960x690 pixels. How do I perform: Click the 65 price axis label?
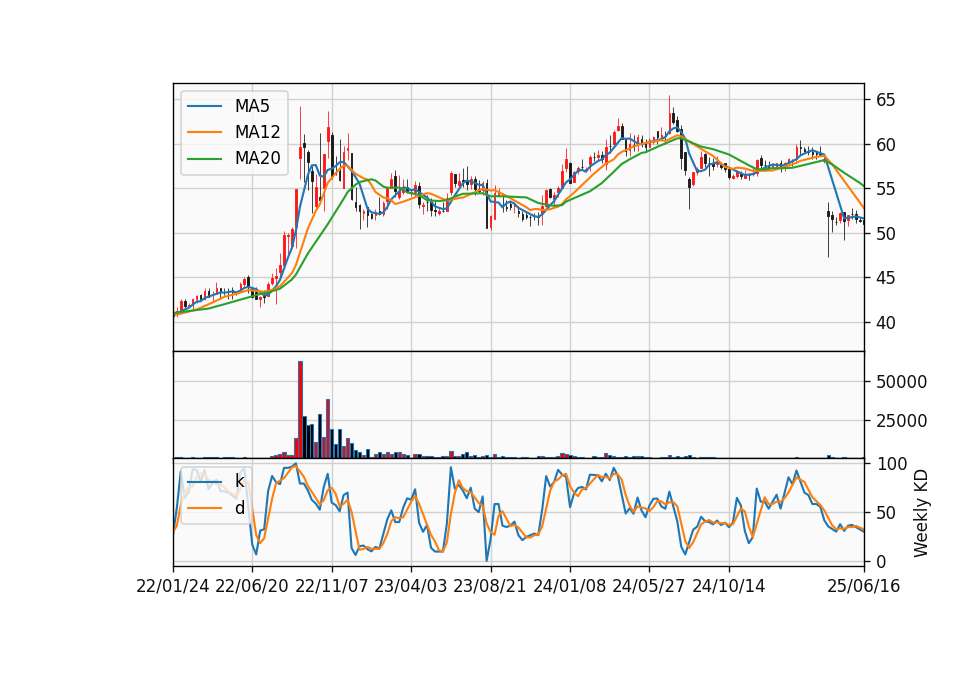point(885,100)
